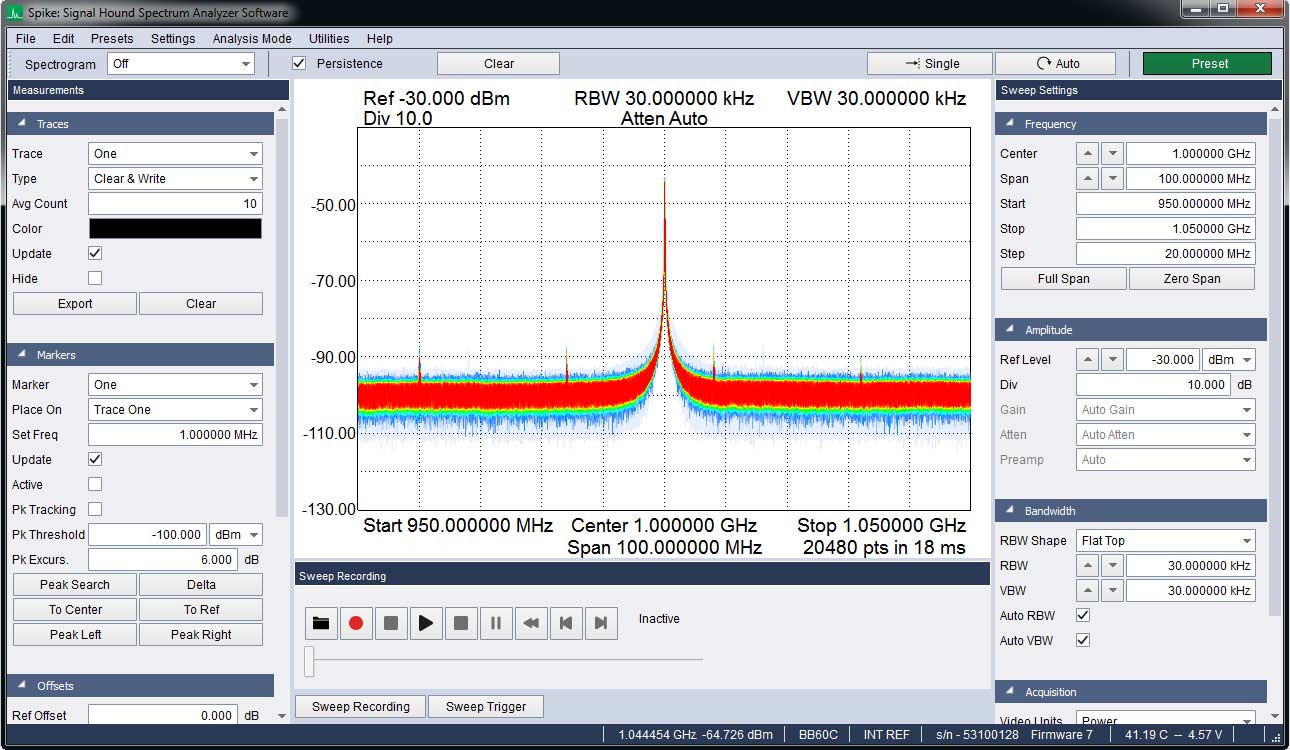Viewport: 1290px width, 750px height.
Task: Open the Trace selection dropdown
Action: pos(175,154)
